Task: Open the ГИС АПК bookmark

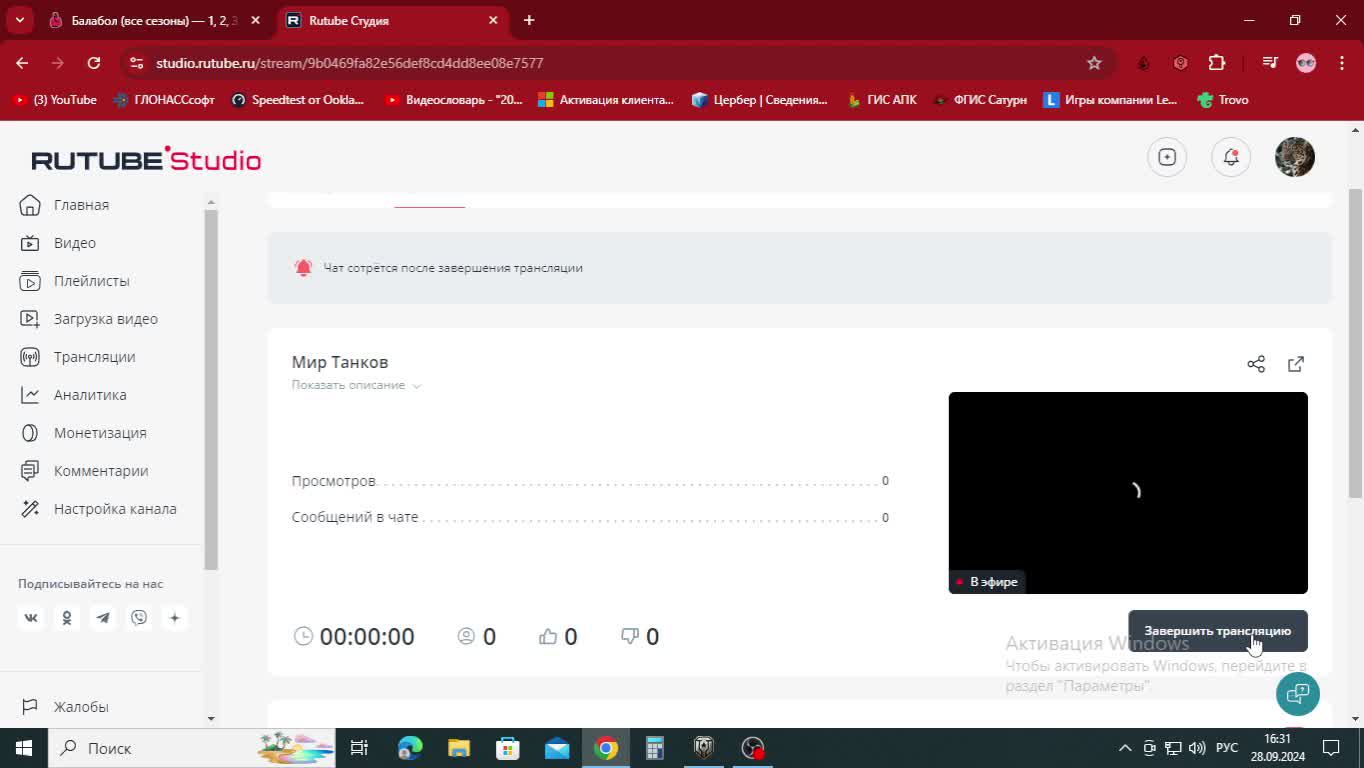Action: coord(881,100)
